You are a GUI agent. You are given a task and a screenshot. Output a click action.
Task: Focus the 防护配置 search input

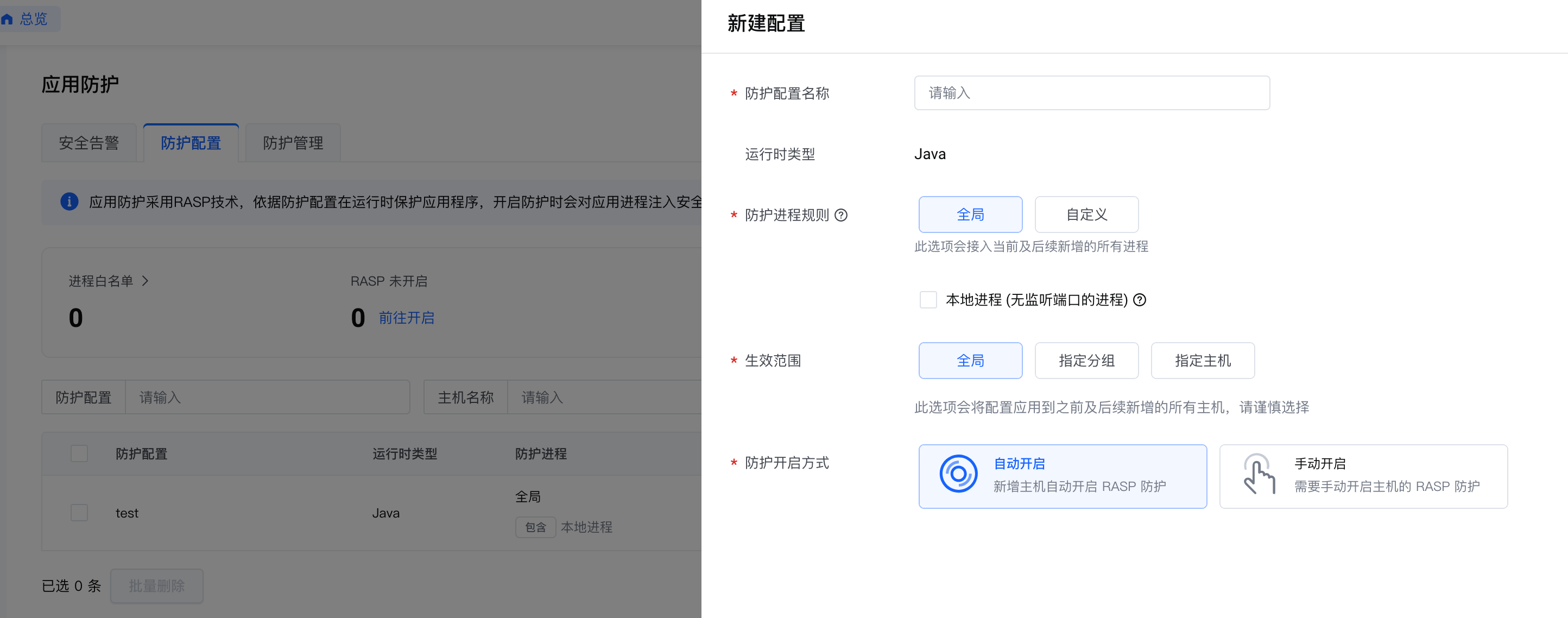268,397
